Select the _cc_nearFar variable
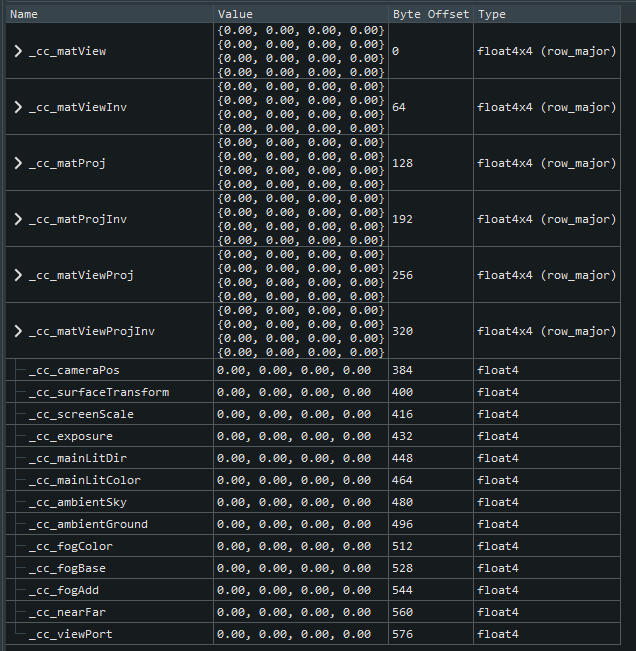 click(x=70, y=612)
